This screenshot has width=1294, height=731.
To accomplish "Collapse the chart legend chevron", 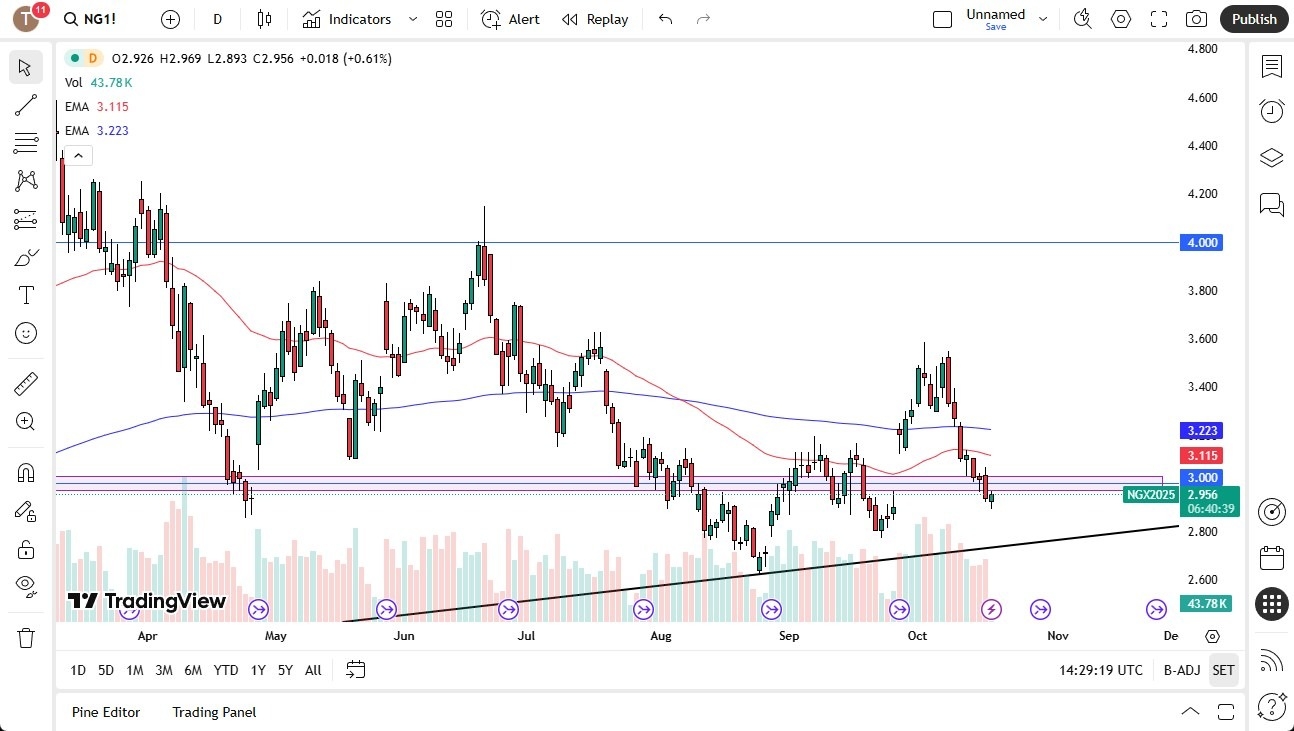I will coord(78,155).
